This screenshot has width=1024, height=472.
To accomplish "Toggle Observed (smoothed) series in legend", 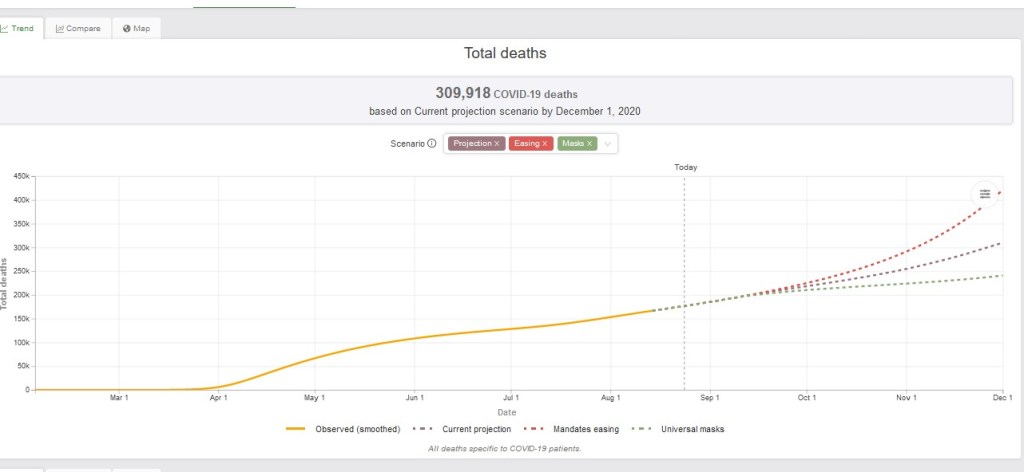I will (357, 429).
